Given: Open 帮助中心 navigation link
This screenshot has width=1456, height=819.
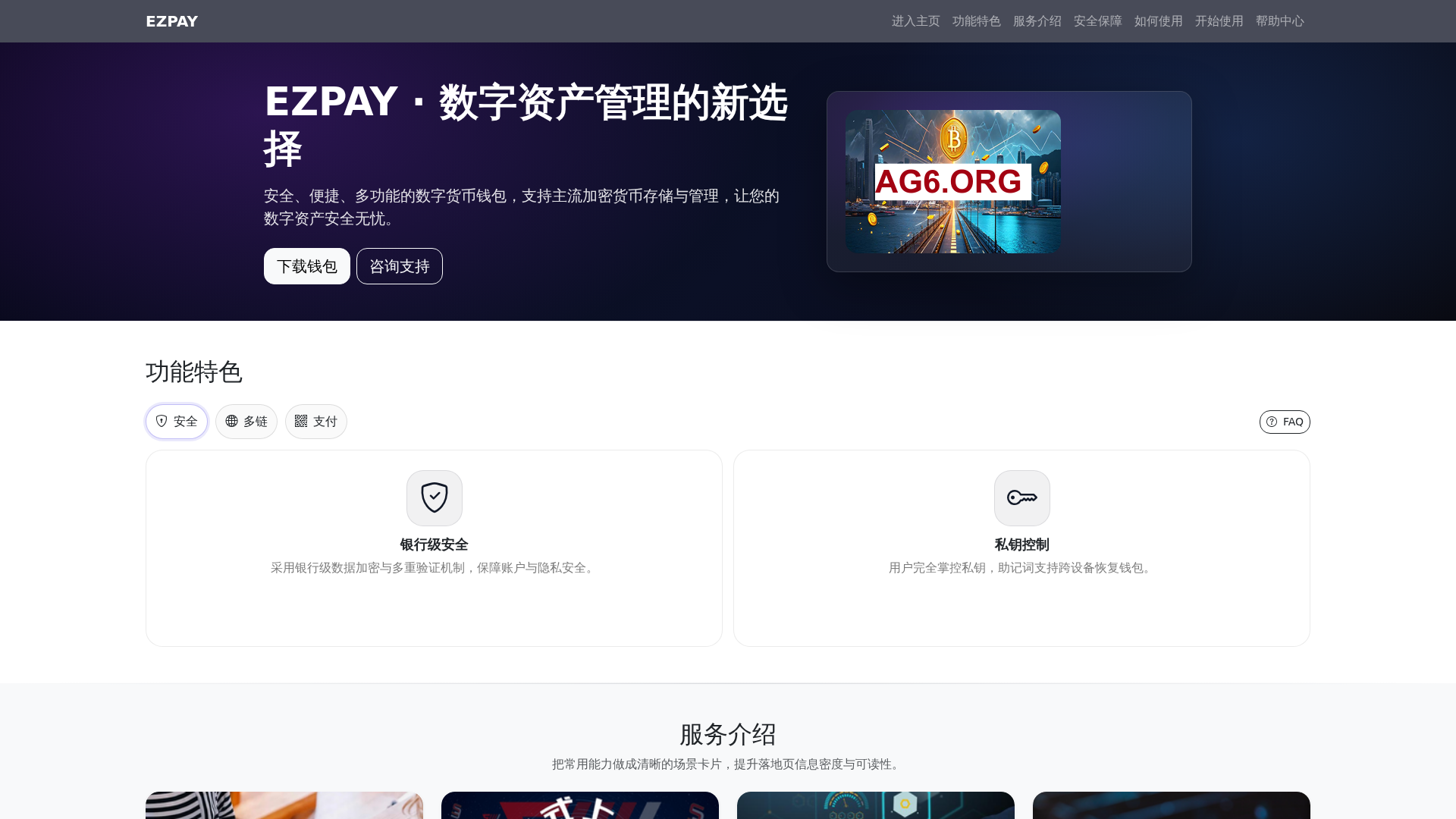Looking at the screenshot, I should tap(1279, 21).
